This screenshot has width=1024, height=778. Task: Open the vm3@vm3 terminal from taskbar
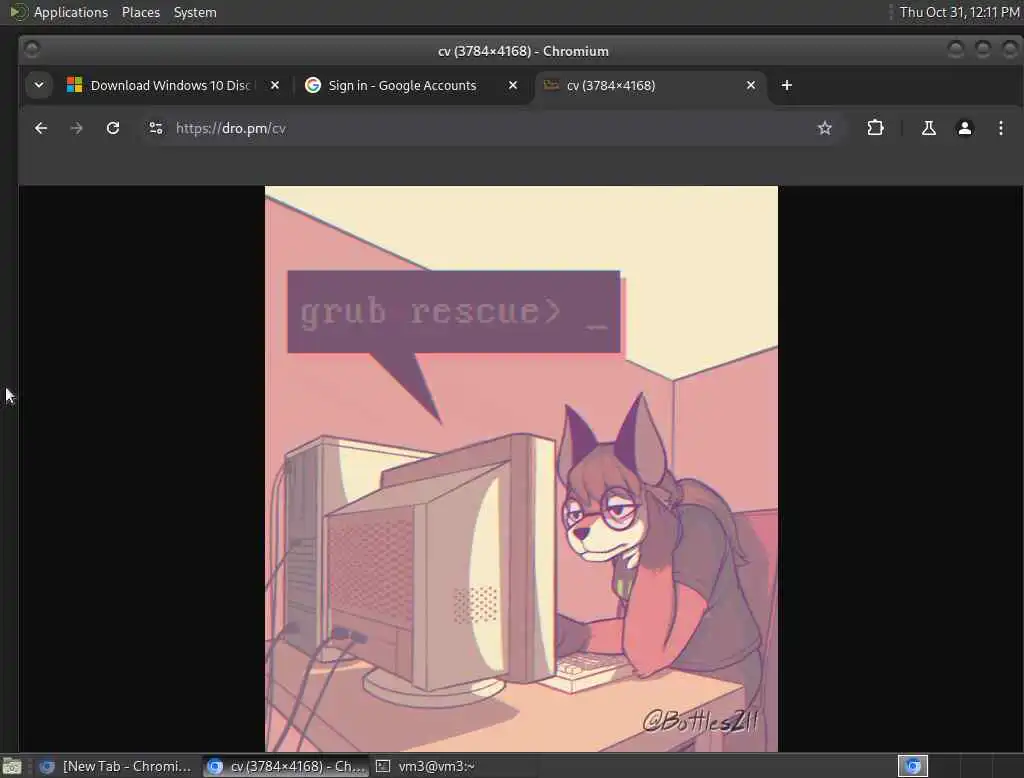click(x=426, y=766)
